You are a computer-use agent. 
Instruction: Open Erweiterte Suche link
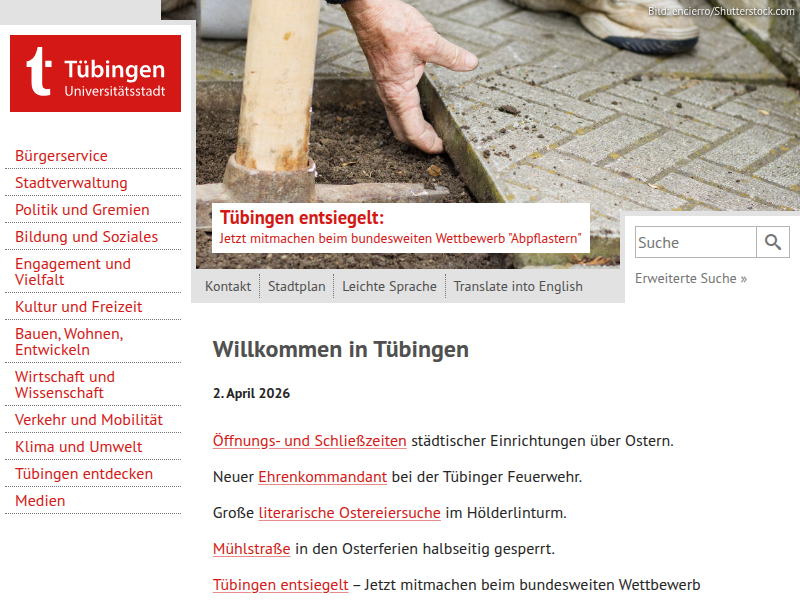(x=690, y=278)
